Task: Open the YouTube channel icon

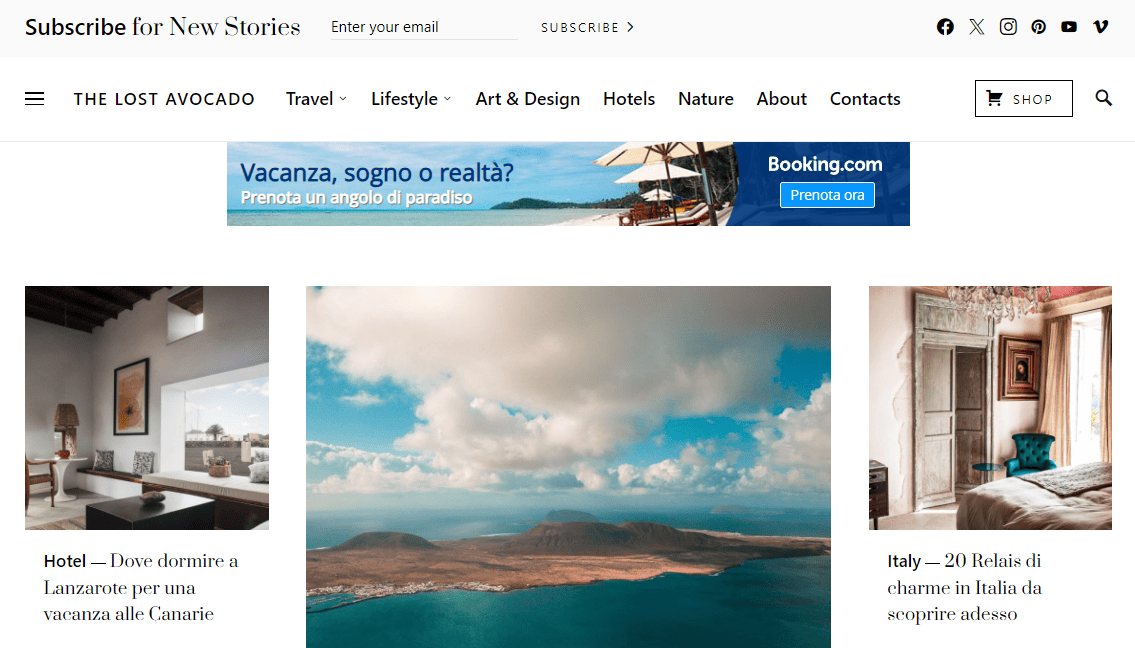Action: (1069, 26)
